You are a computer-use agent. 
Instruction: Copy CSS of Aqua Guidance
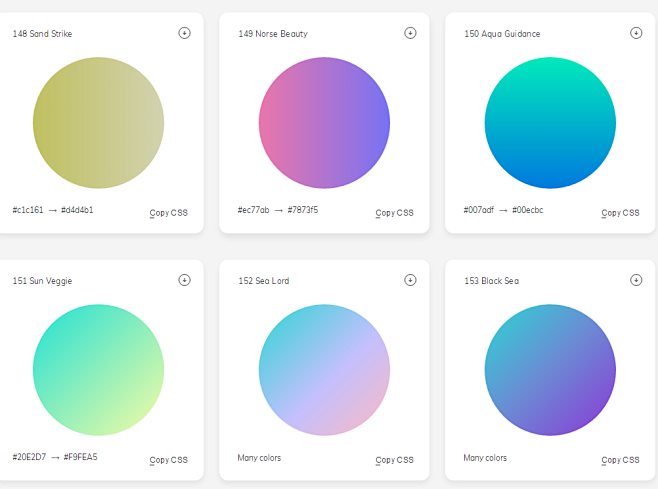620,213
